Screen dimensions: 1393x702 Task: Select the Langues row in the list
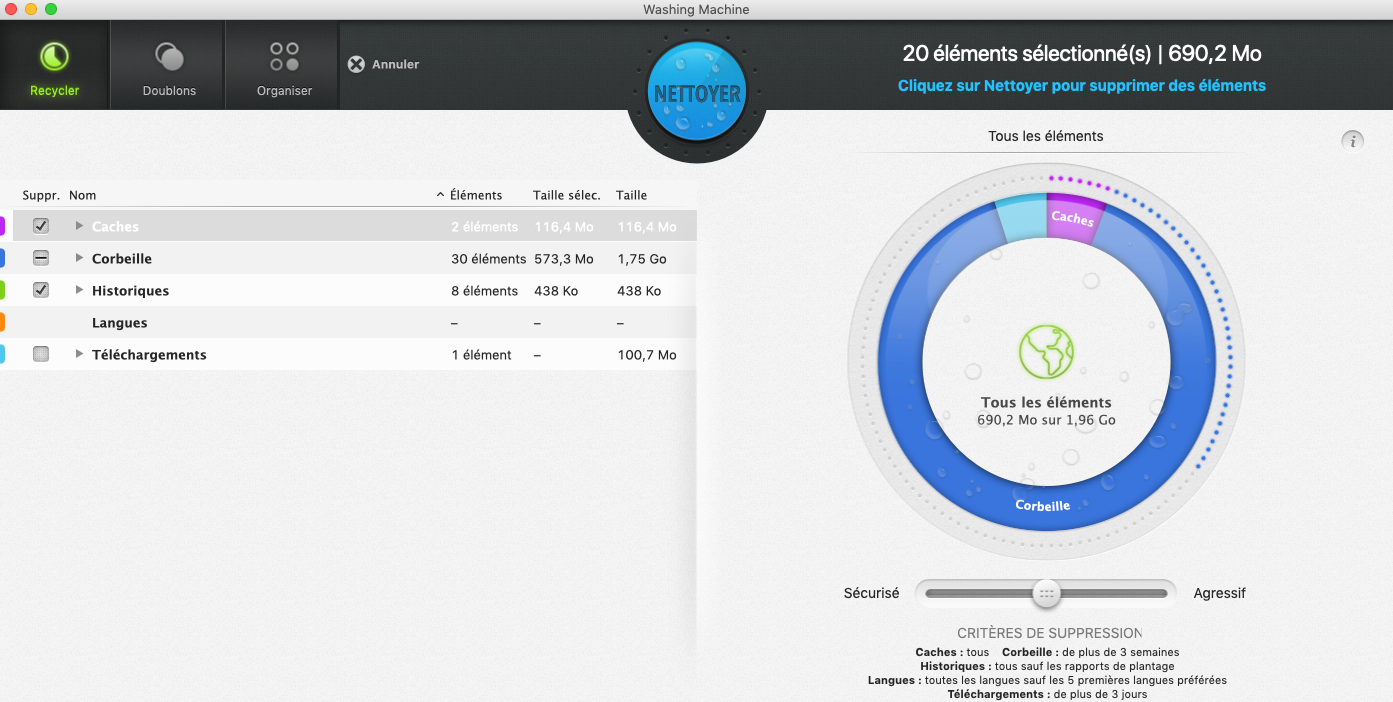tap(120, 323)
